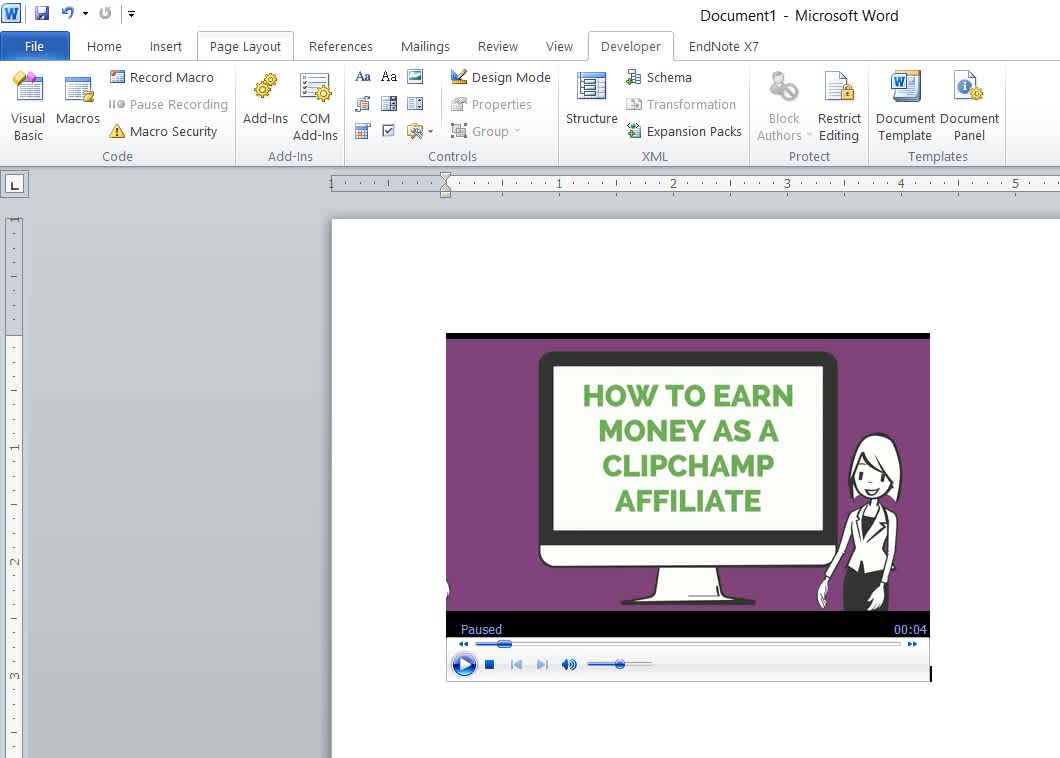Open the File tab

click(x=34, y=46)
